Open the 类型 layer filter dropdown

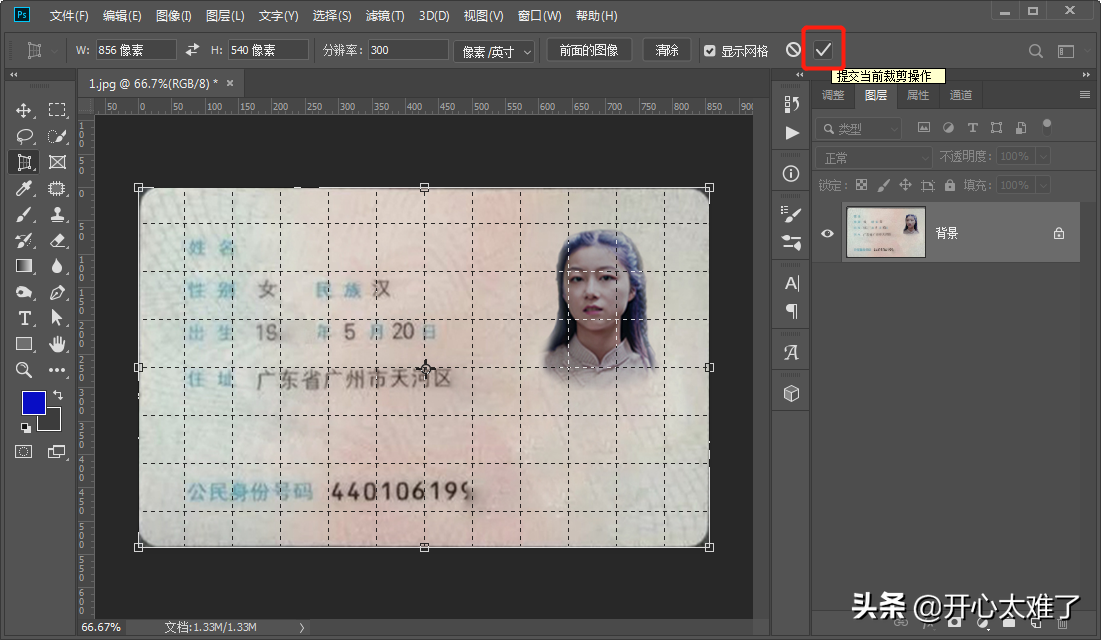click(859, 129)
